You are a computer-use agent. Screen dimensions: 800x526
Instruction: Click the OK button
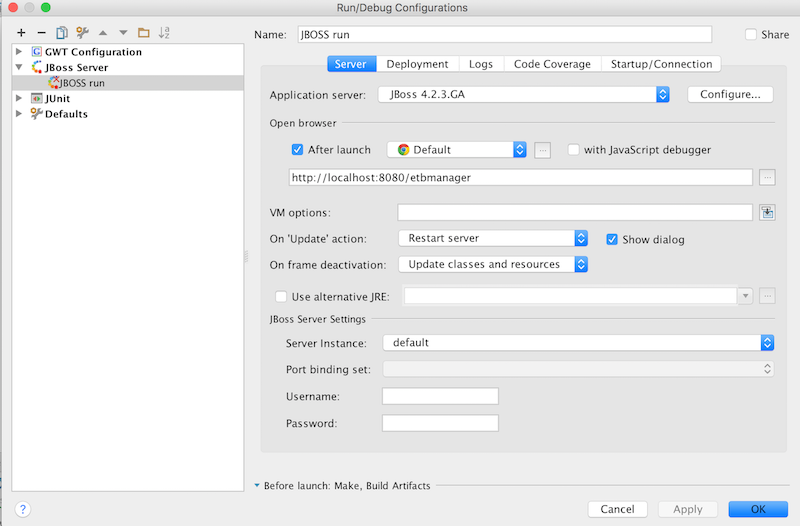pyautogui.click(x=758, y=509)
